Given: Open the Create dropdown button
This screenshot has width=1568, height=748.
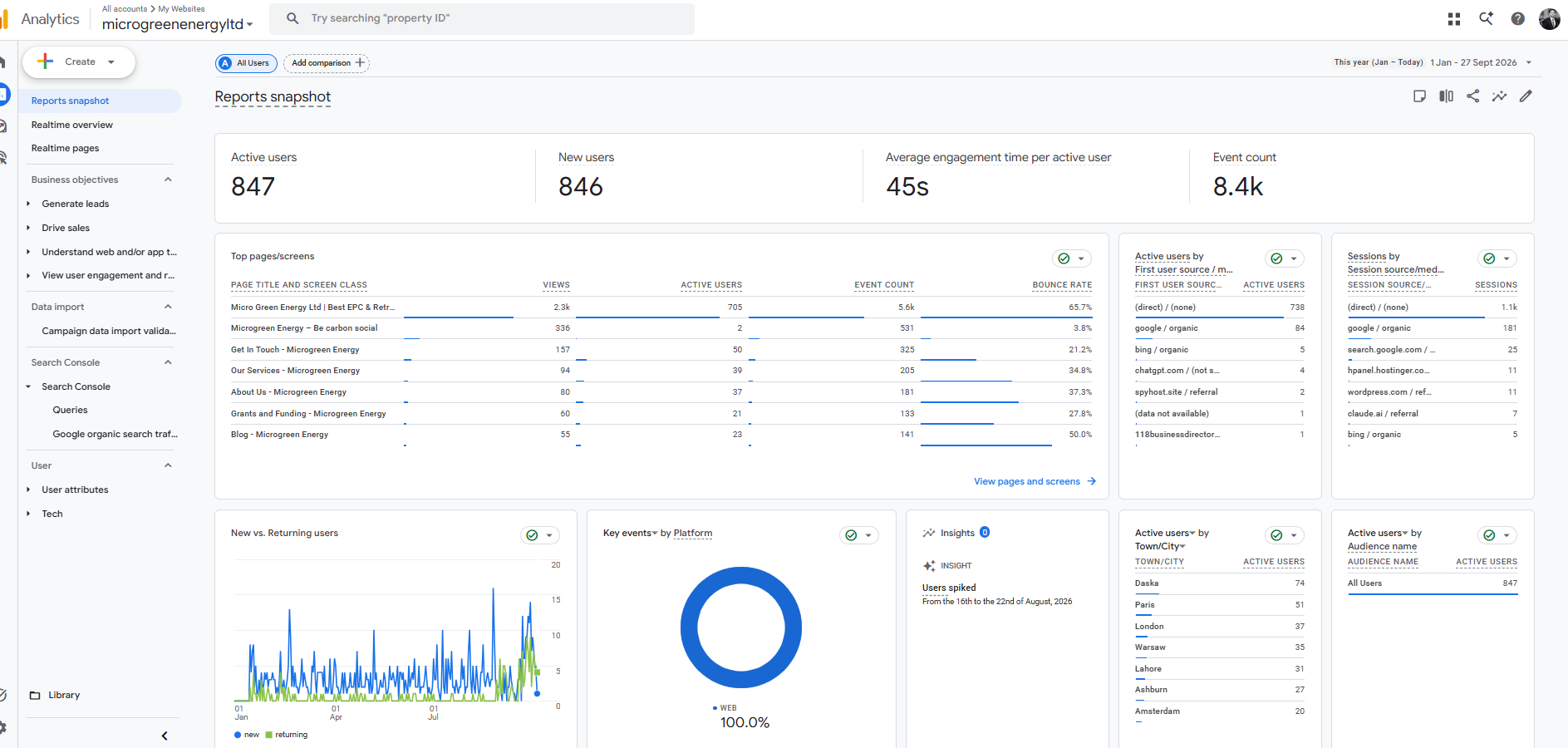Looking at the screenshot, I should point(79,62).
